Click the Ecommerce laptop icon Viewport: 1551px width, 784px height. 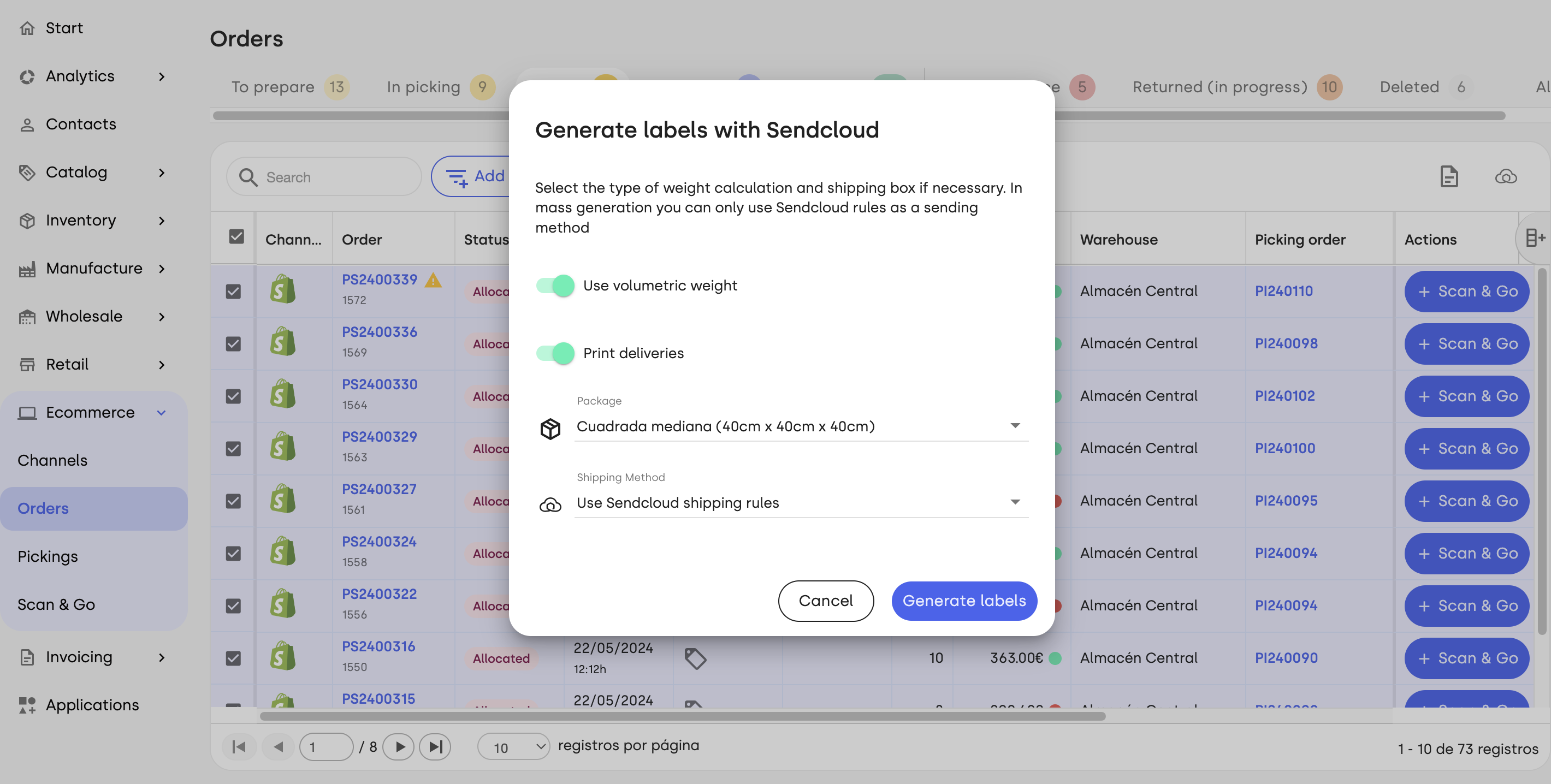[27, 413]
